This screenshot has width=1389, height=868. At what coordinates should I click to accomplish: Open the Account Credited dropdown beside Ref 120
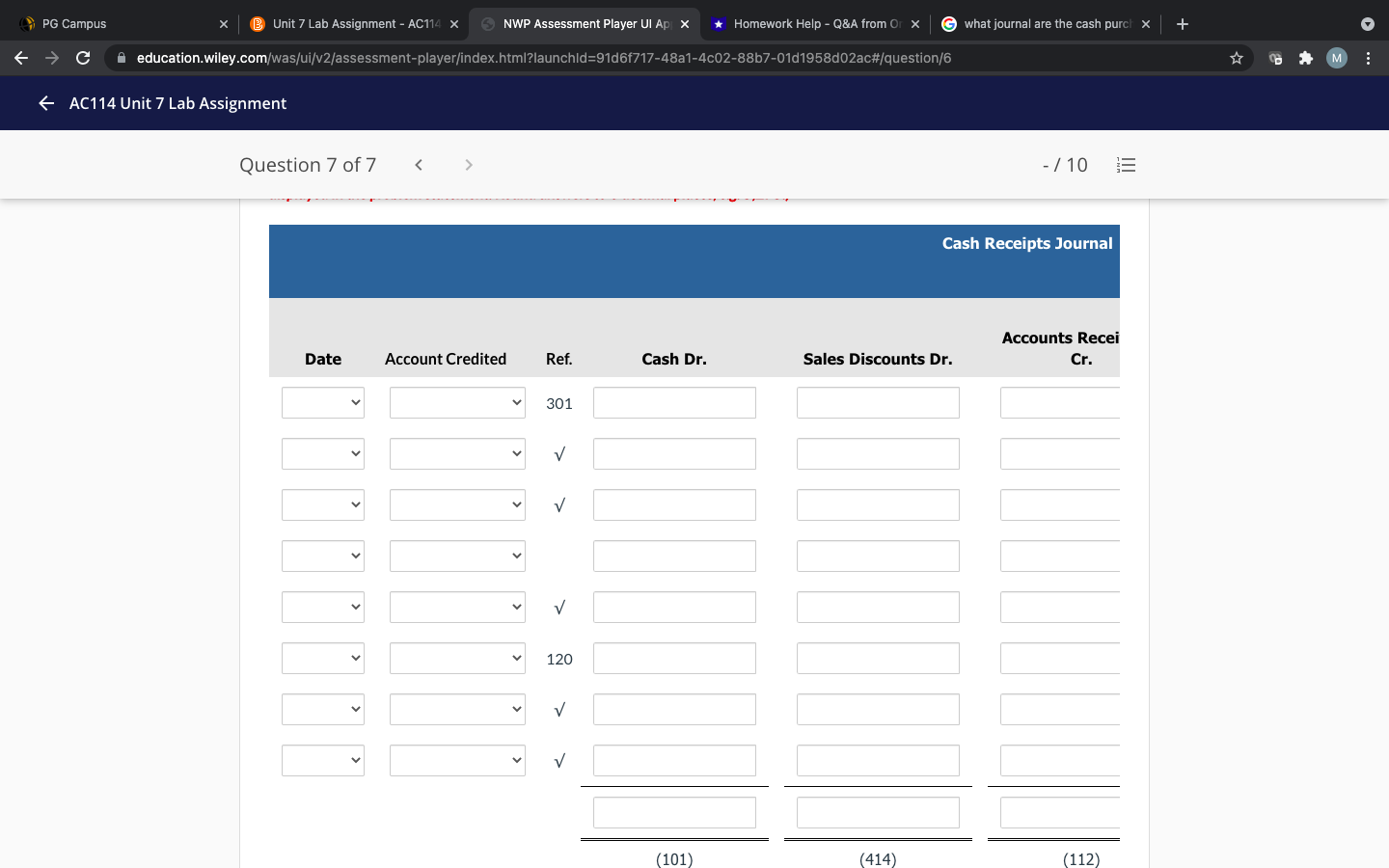point(457,658)
